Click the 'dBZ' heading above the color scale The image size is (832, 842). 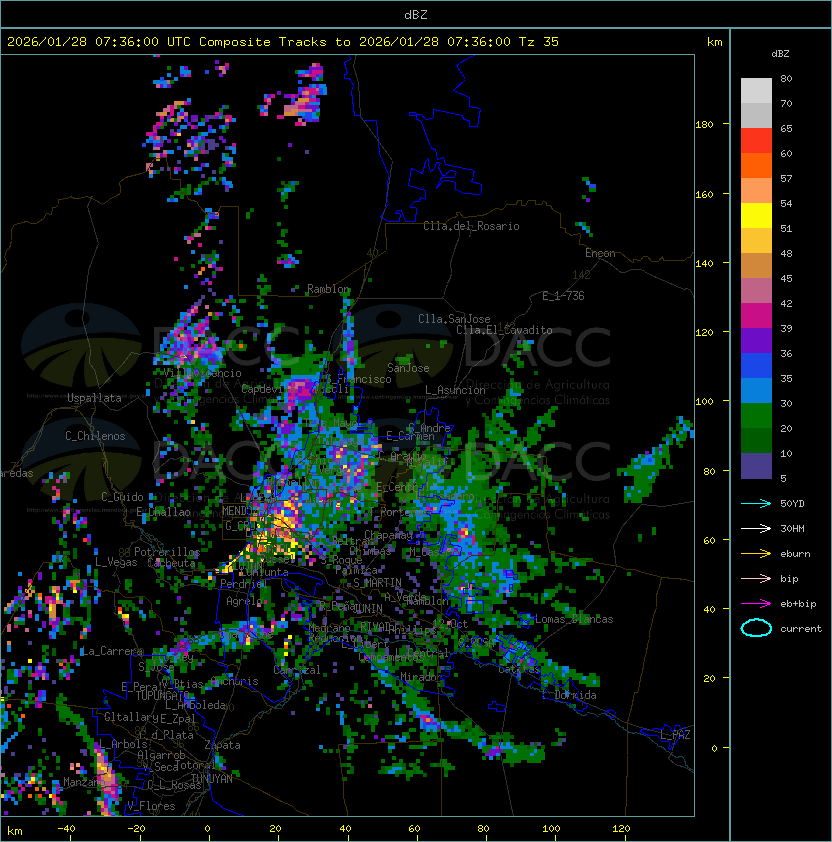(x=780, y=54)
